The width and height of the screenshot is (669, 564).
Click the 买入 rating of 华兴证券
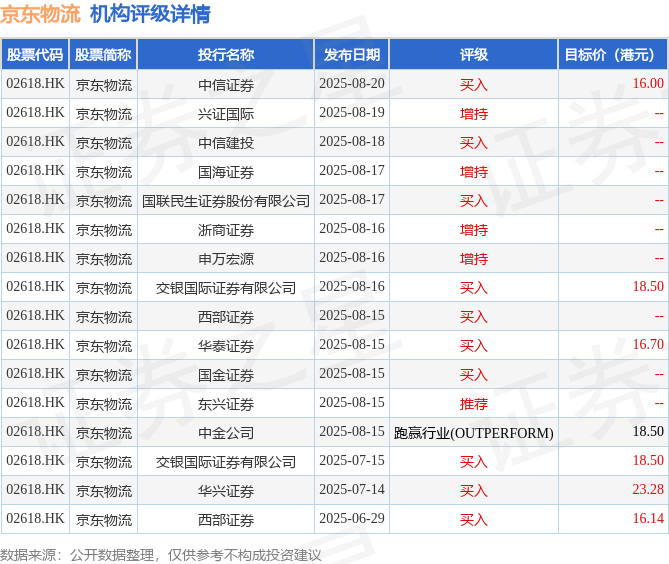[474, 491]
